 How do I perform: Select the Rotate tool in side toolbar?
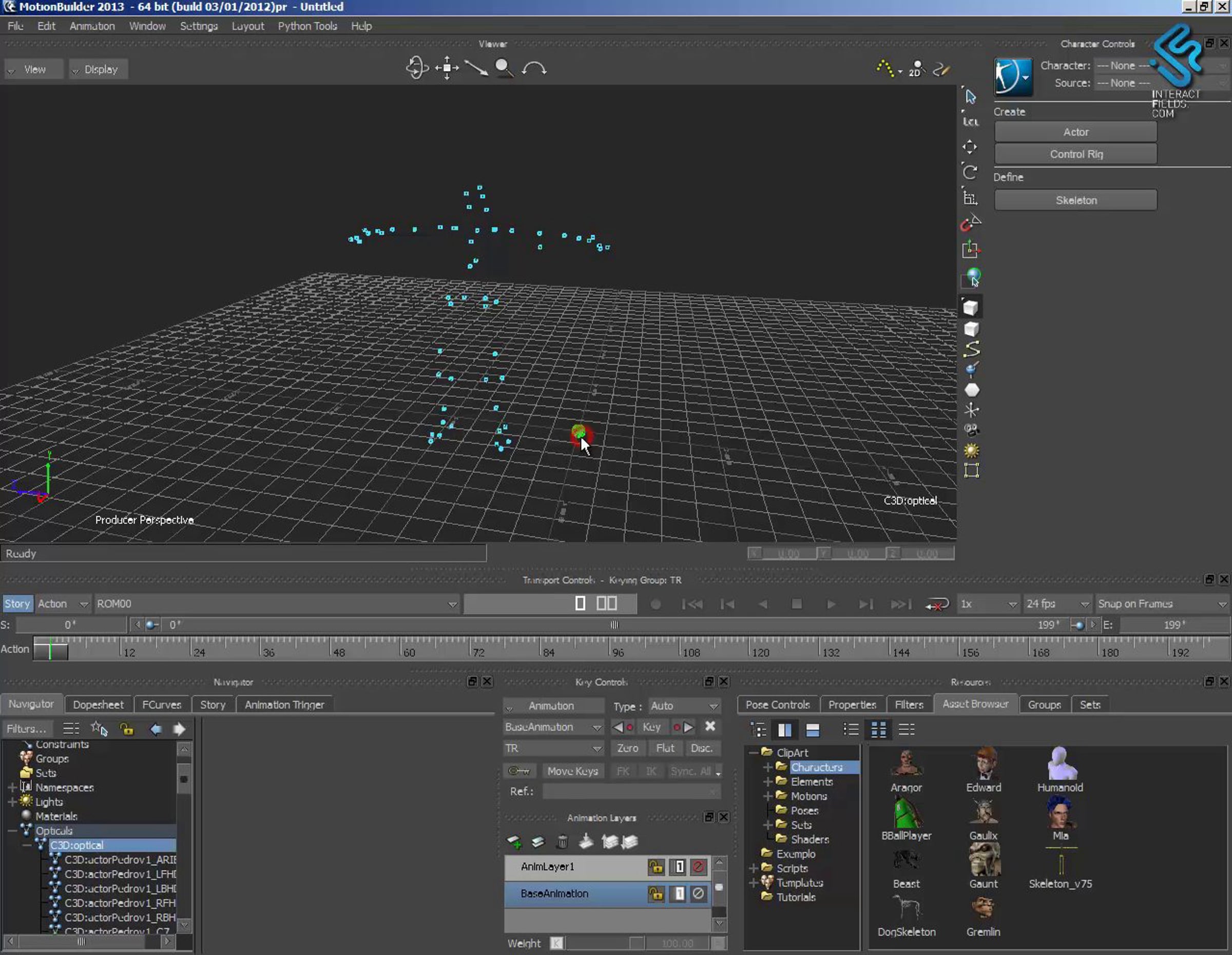[x=970, y=172]
